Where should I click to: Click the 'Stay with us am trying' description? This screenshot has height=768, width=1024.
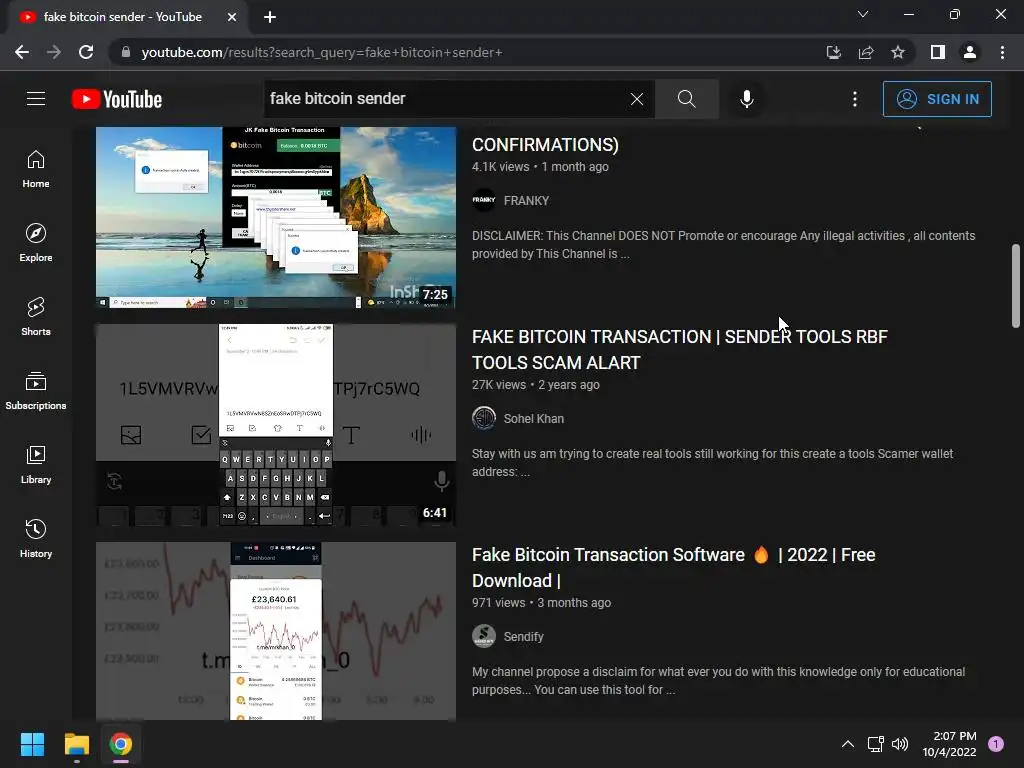(712, 463)
